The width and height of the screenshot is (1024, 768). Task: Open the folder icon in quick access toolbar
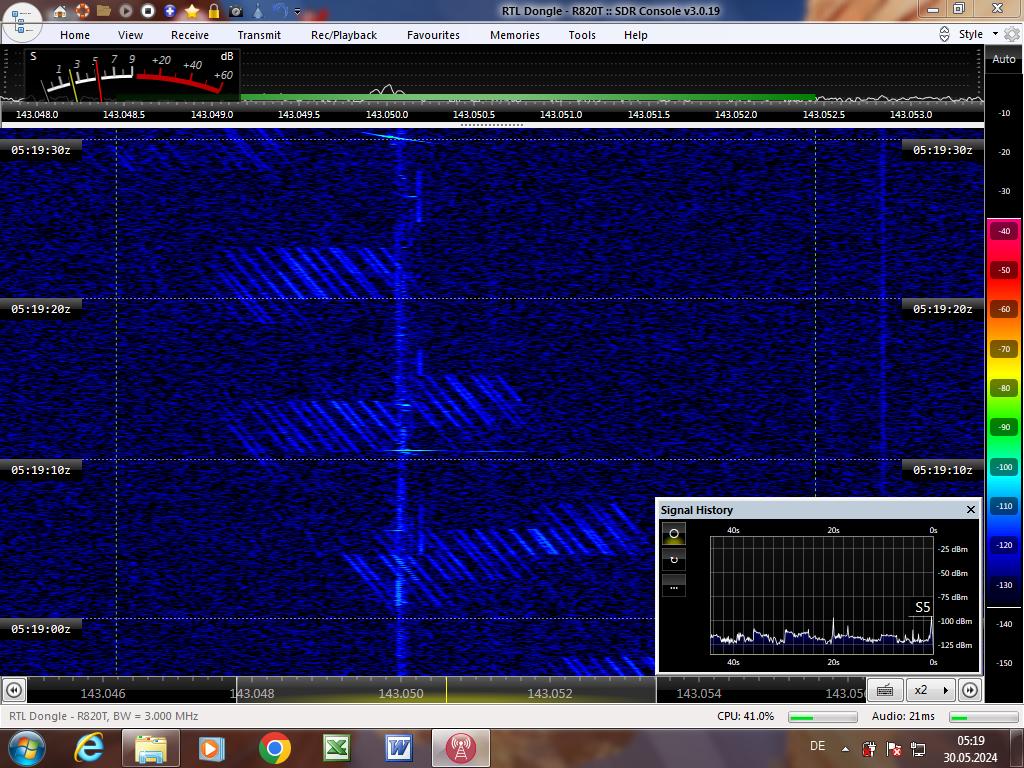pos(103,11)
